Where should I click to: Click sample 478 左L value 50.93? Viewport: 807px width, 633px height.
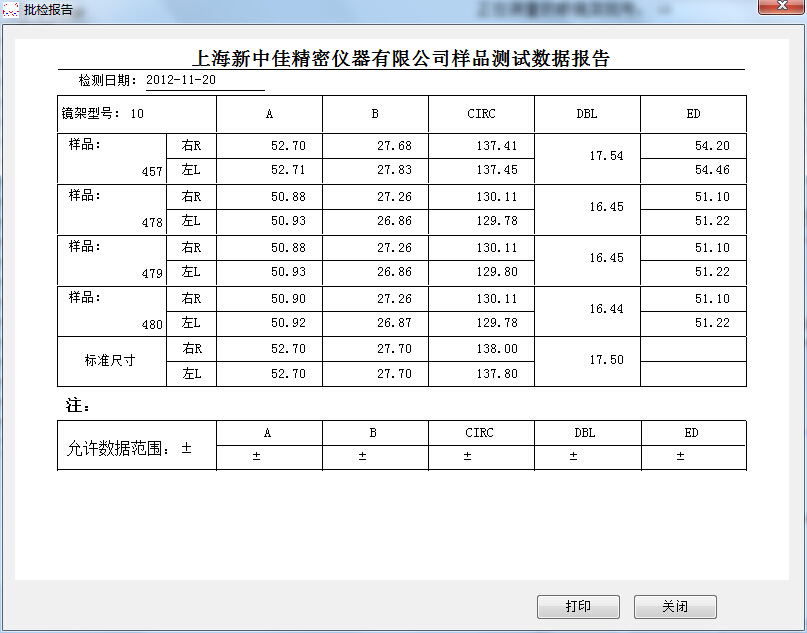pyautogui.click(x=288, y=221)
